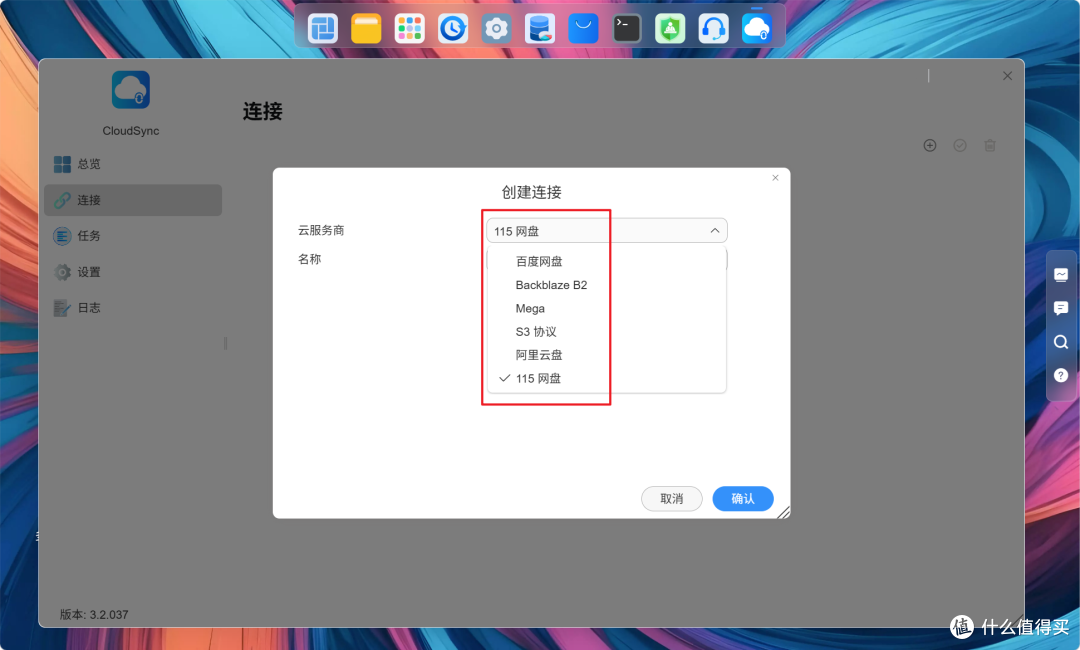Image resolution: width=1080 pixels, height=650 pixels.
Task: Open 任务 tasks in sidebar
Action: tap(133, 235)
